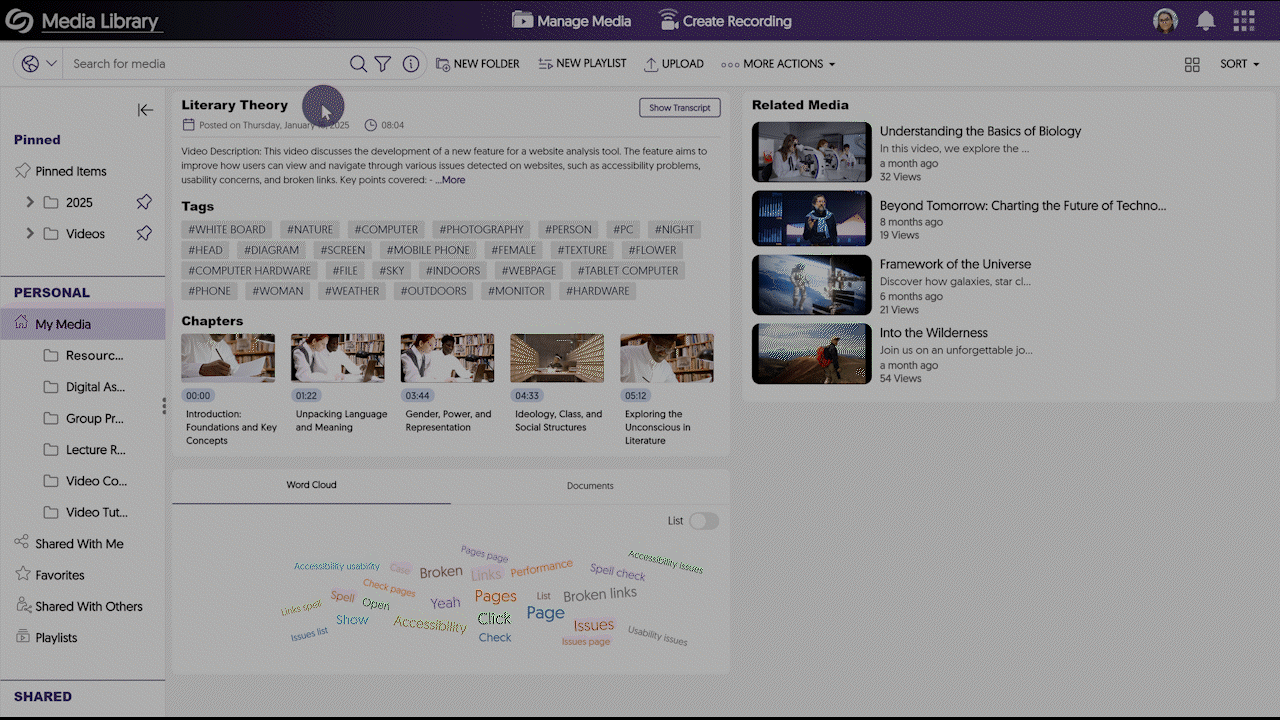Open the apps grid icon

pyautogui.click(x=1244, y=21)
